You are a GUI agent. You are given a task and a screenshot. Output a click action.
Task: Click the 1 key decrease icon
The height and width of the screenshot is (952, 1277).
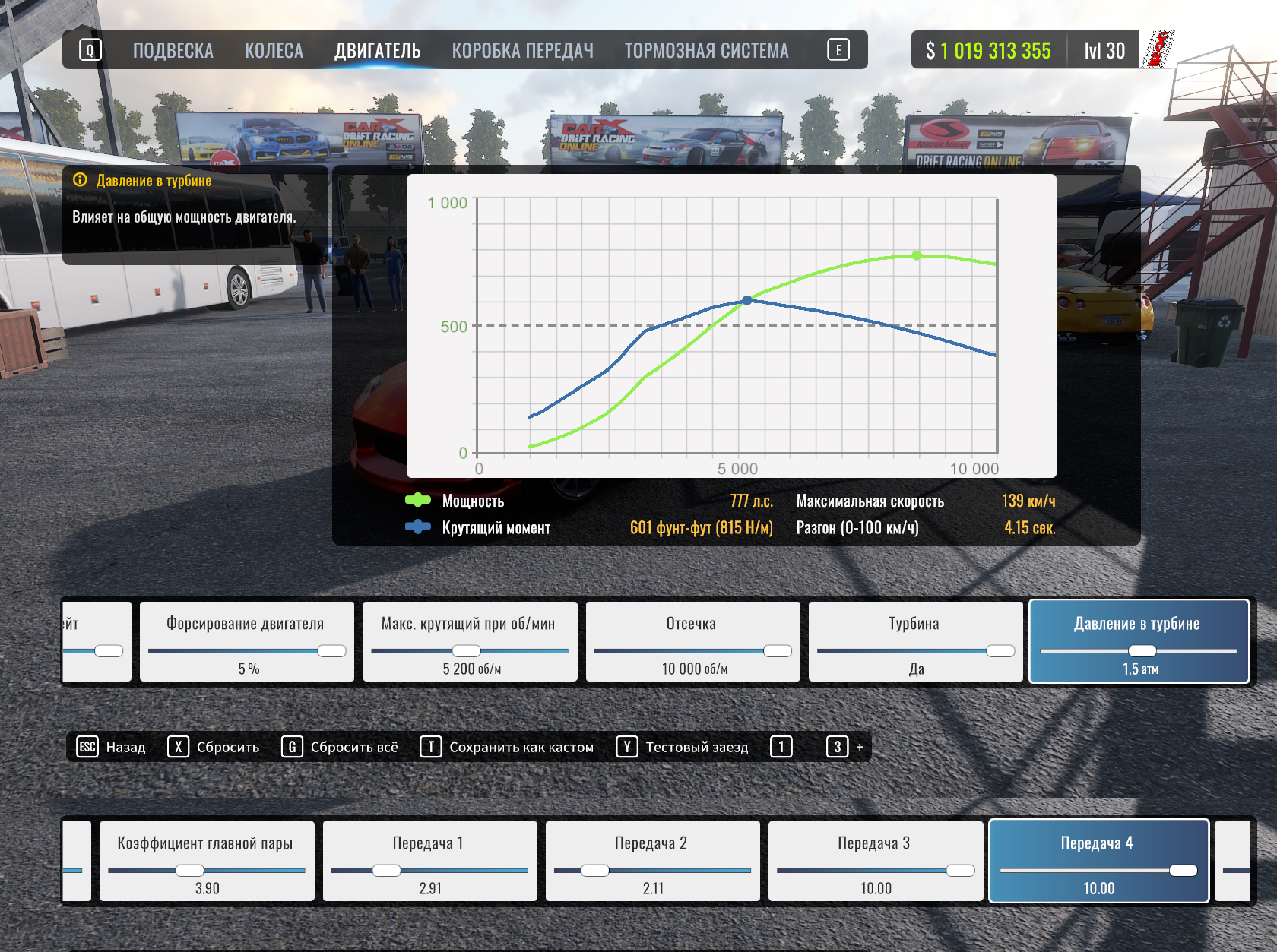781,747
